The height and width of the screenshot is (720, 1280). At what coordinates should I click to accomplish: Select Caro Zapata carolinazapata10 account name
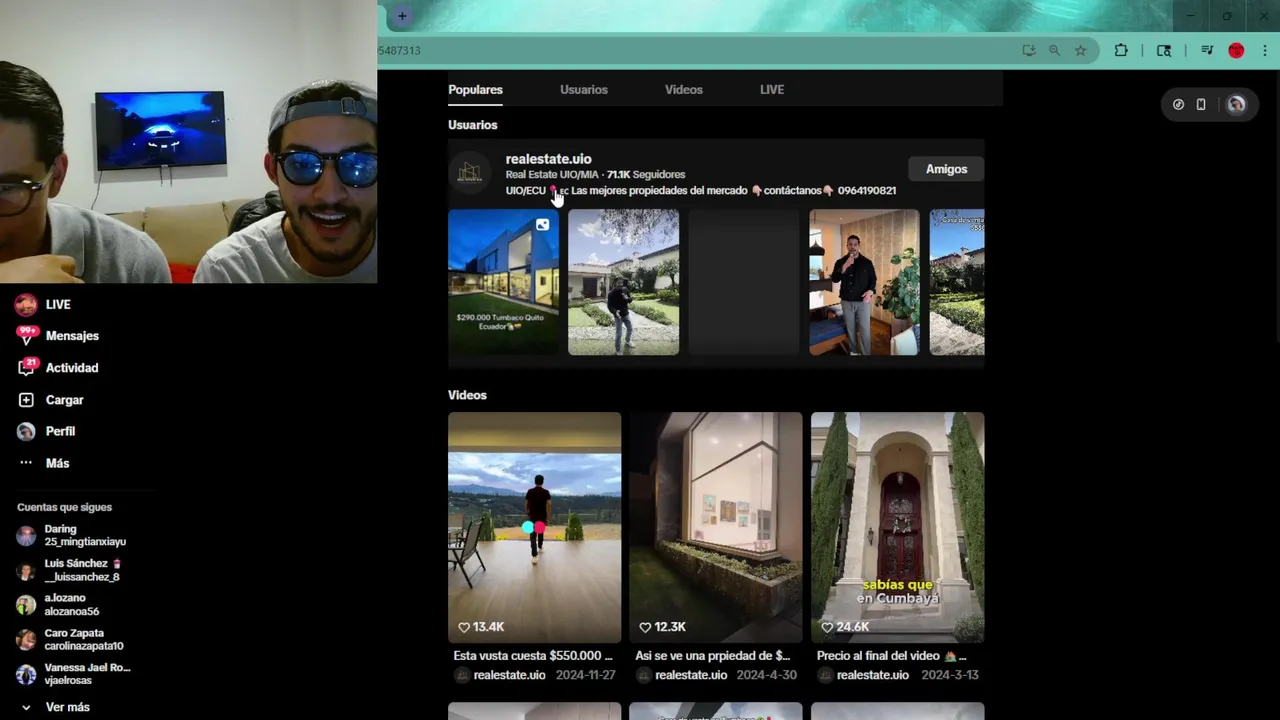[84, 640]
